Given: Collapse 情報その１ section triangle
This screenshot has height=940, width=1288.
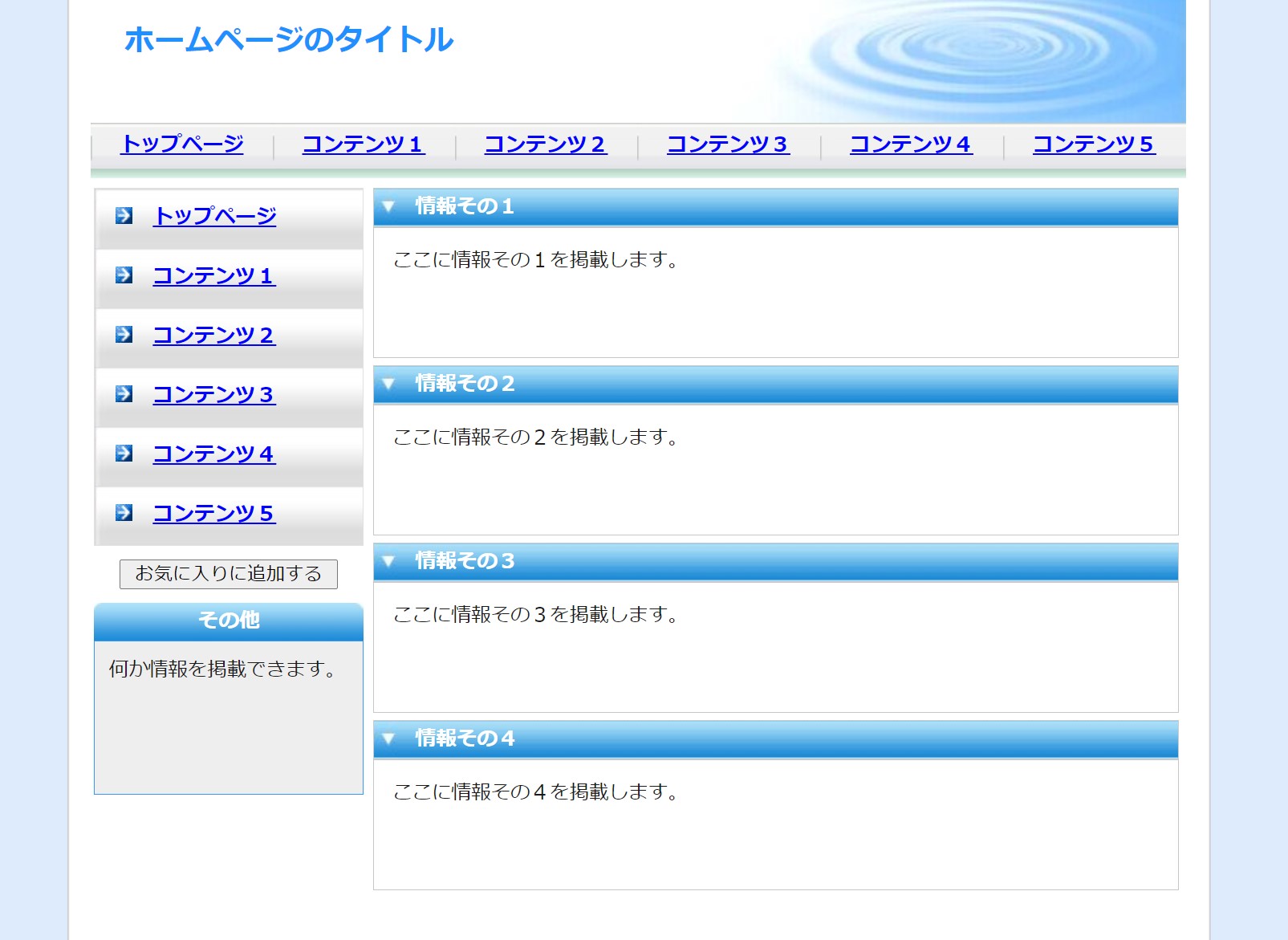Looking at the screenshot, I should tap(389, 207).
